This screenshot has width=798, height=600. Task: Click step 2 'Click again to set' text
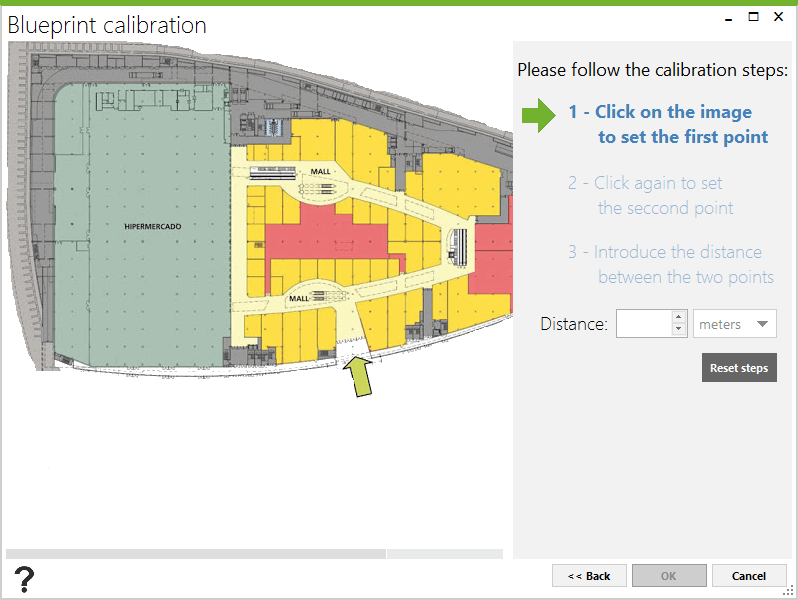(651, 195)
